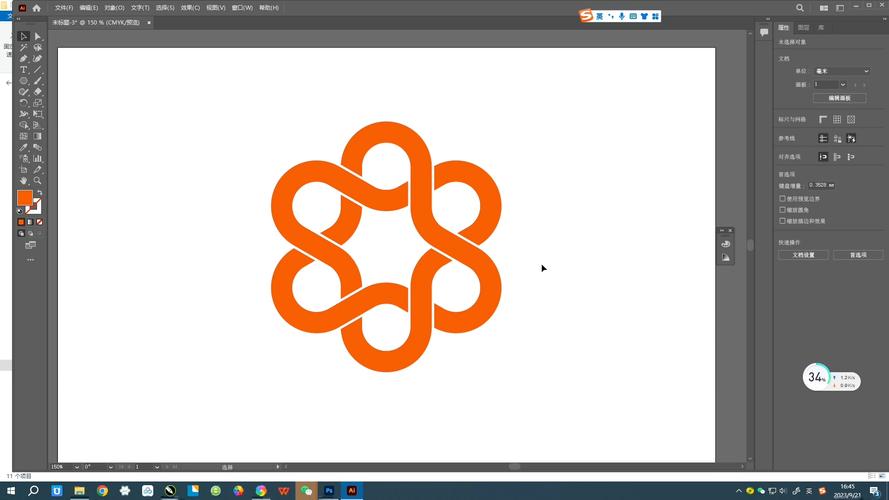Viewport: 889px width, 500px height.
Task: Enable scale strokes and effects checkbox
Action: pyautogui.click(x=782, y=221)
